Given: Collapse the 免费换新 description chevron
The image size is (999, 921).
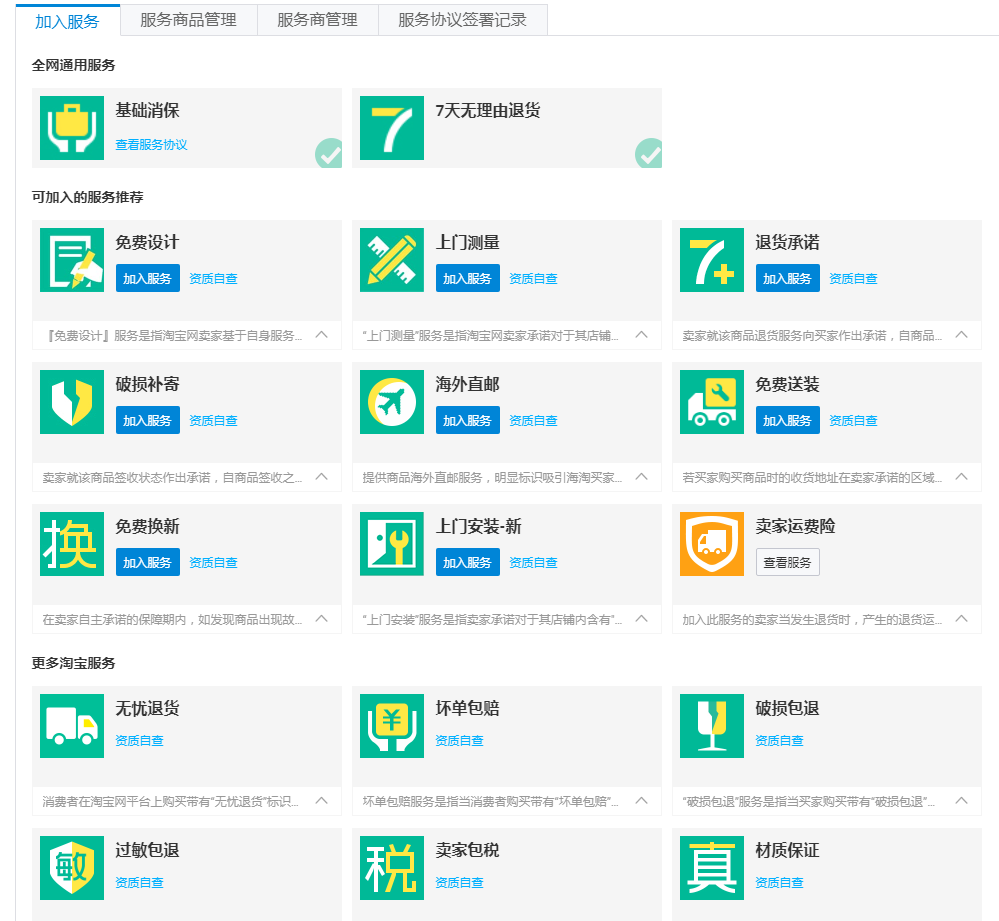Looking at the screenshot, I should 322,618.
